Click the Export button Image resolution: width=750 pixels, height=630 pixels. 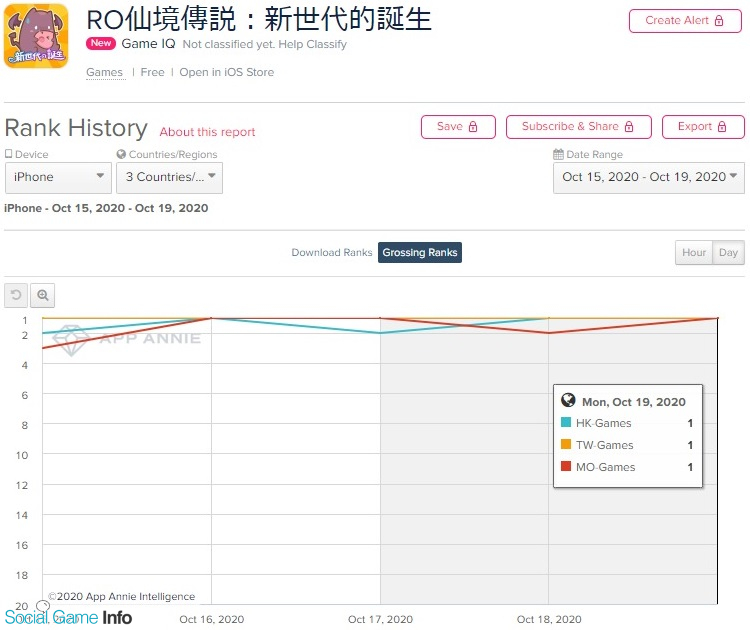point(703,127)
